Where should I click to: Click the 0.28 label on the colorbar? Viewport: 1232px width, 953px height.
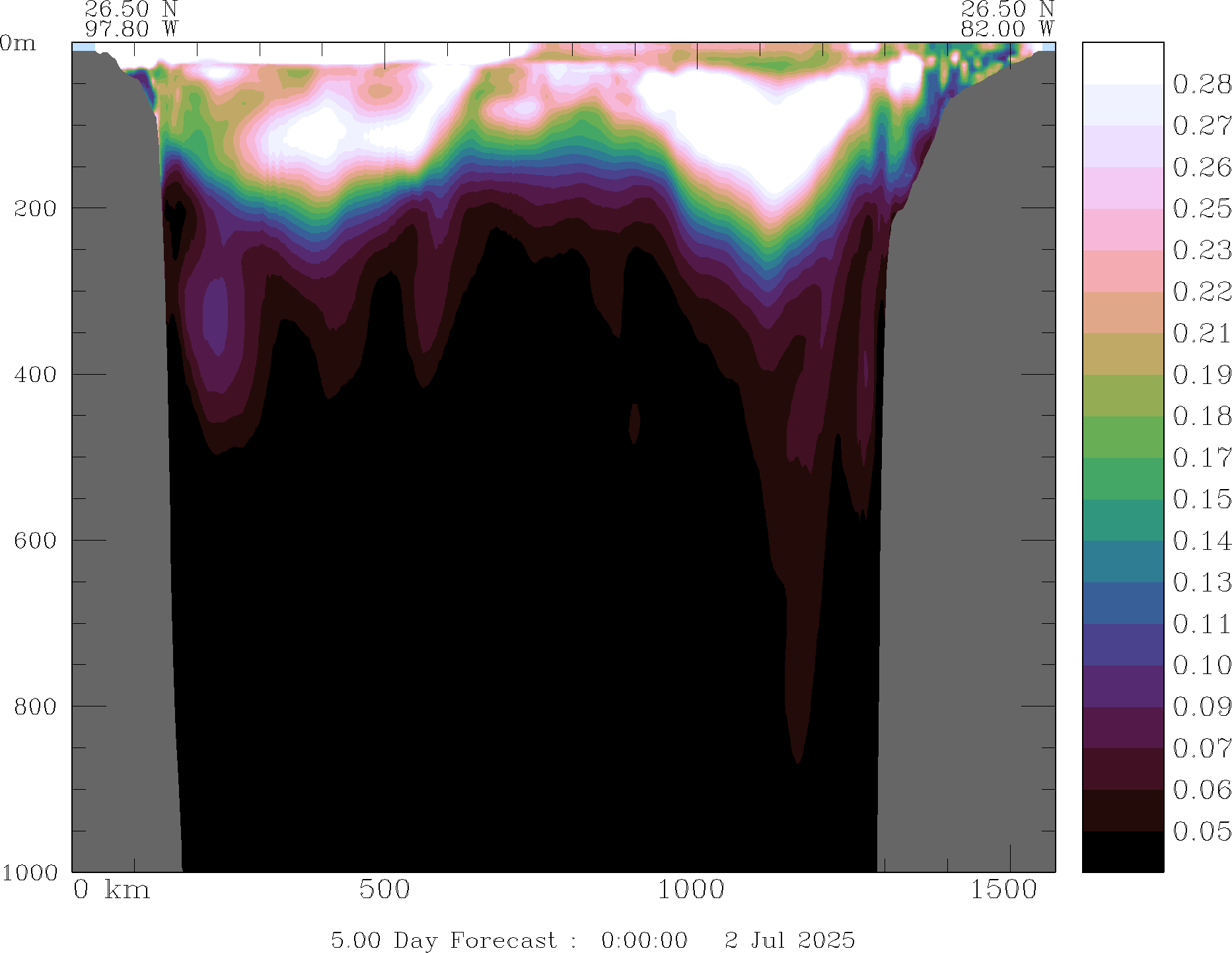[1202, 85]
